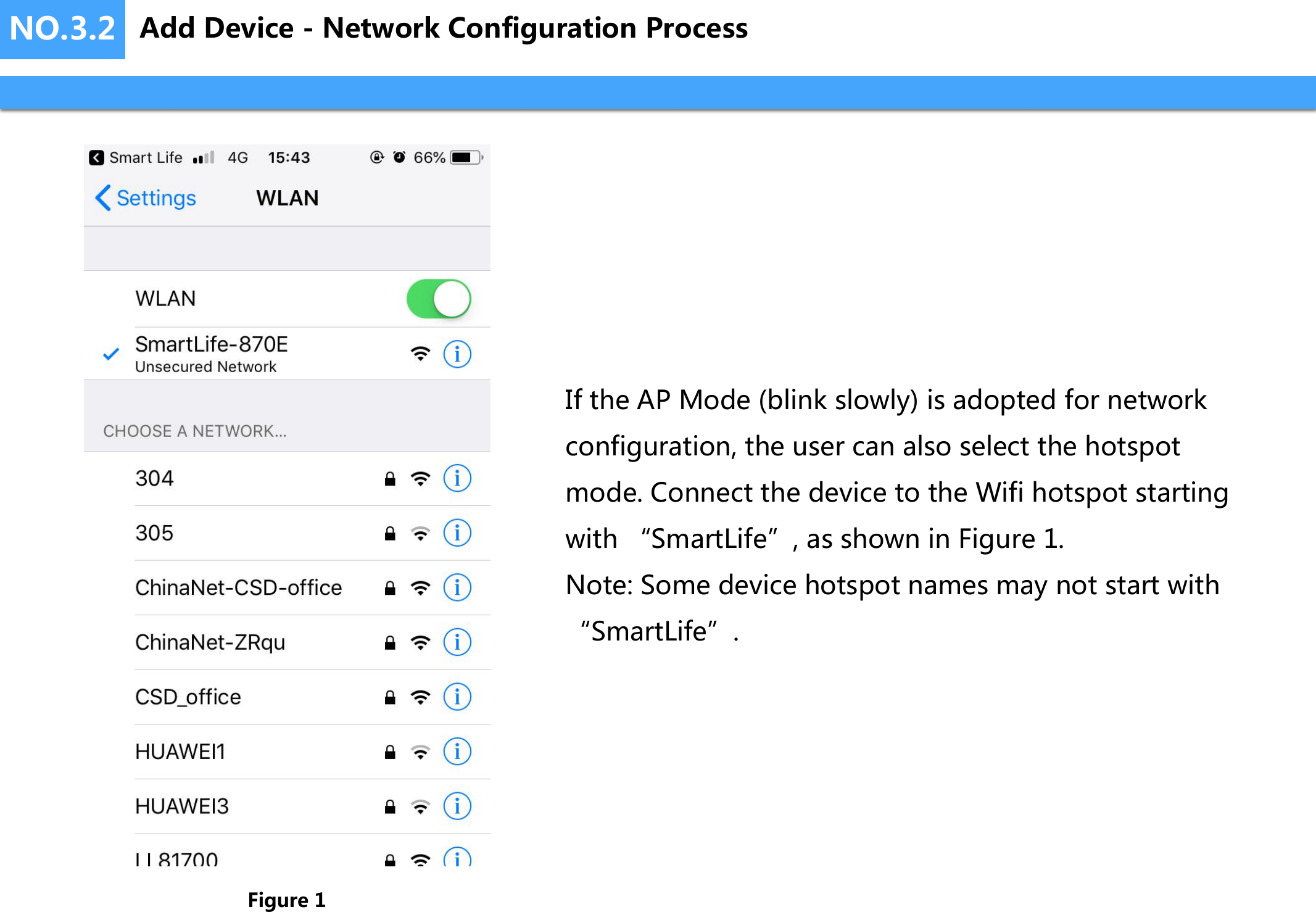Tap the info icon beside network 304
Screen dimensions: 1316x912
point(457,478)
